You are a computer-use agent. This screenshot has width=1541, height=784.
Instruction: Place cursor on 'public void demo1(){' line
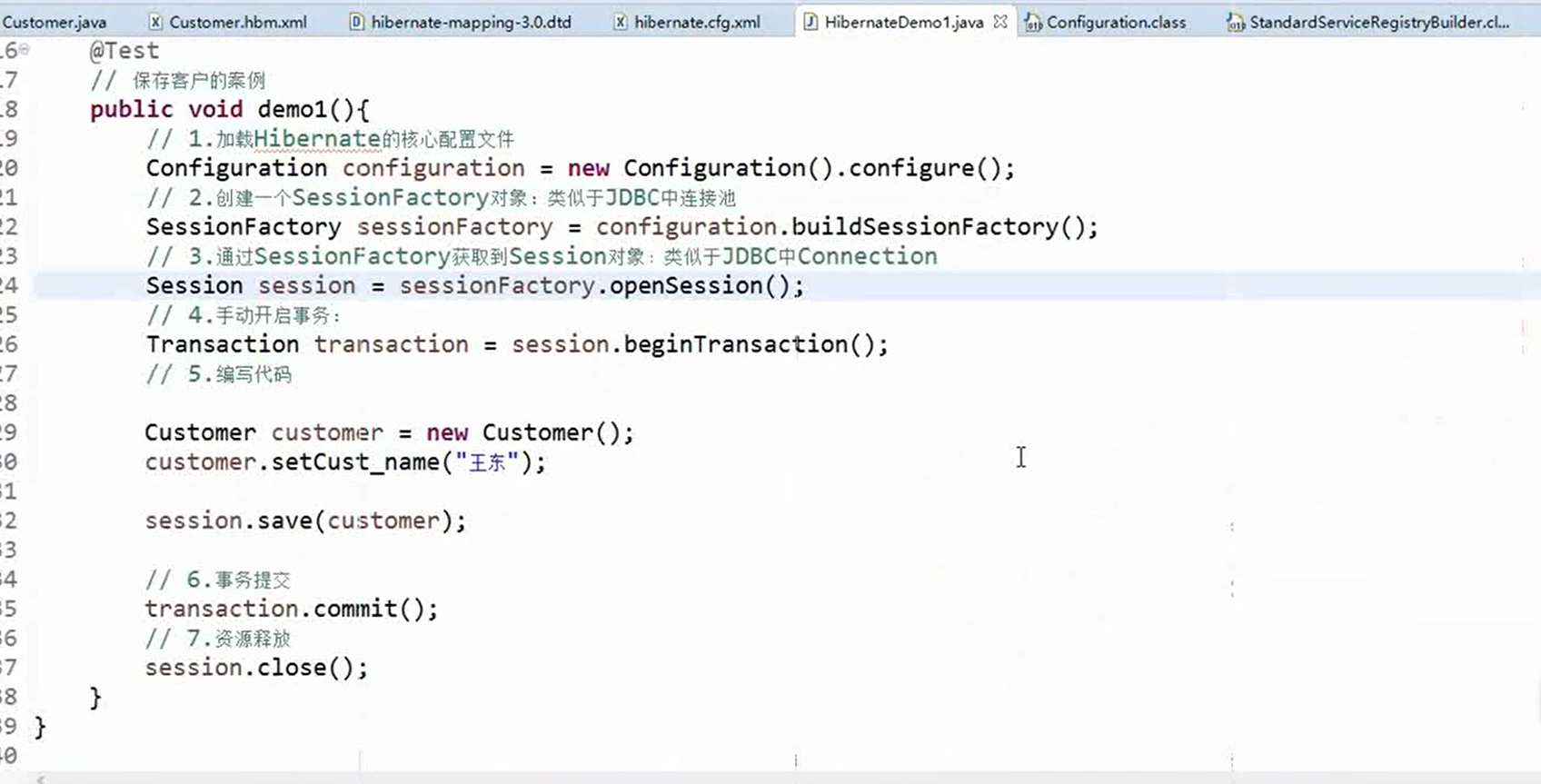[x=230, y=109]
